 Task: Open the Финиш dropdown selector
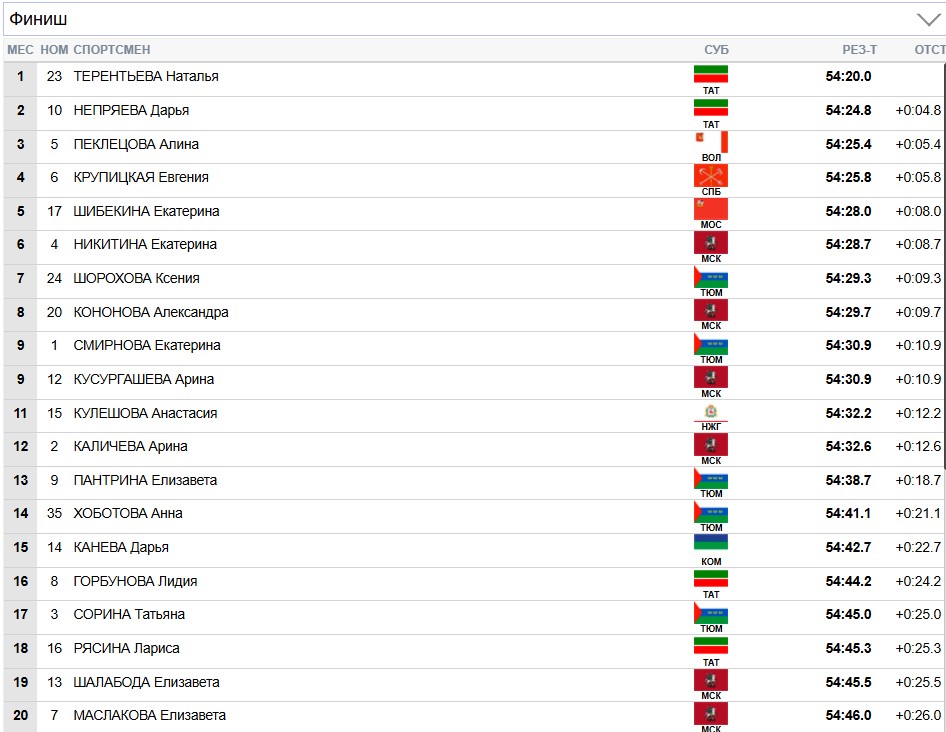[x=470, y=19]
